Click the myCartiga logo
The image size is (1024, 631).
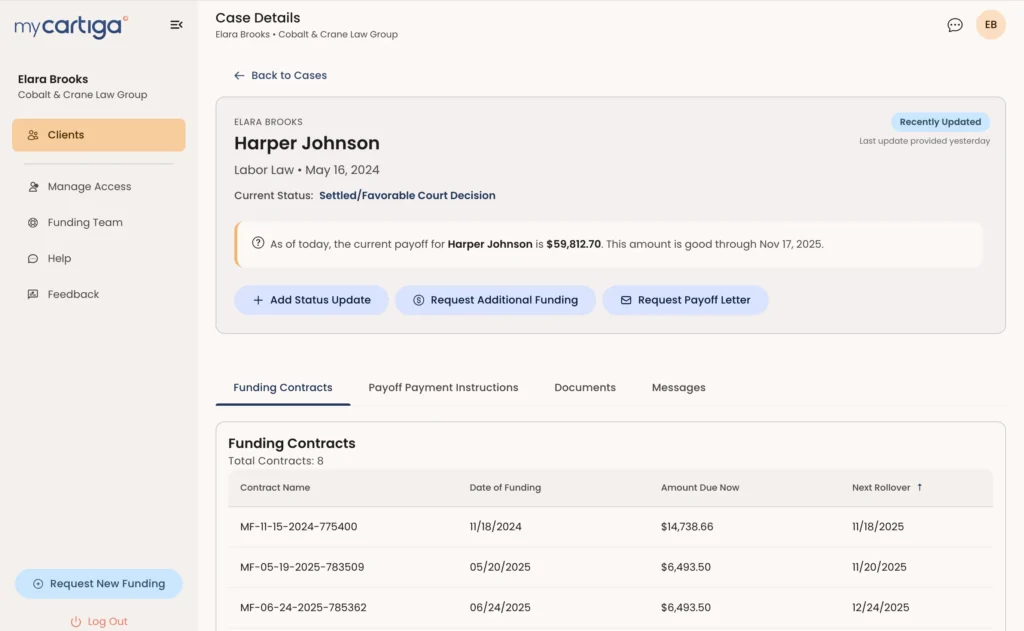[71, 26]
